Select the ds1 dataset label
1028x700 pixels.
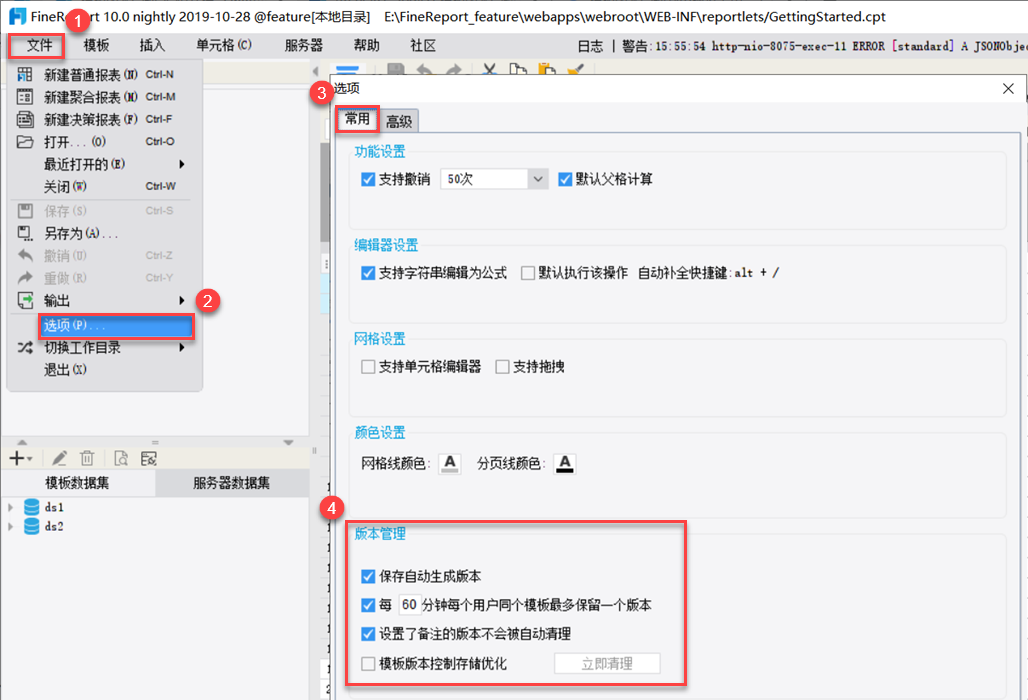[54, 507]
